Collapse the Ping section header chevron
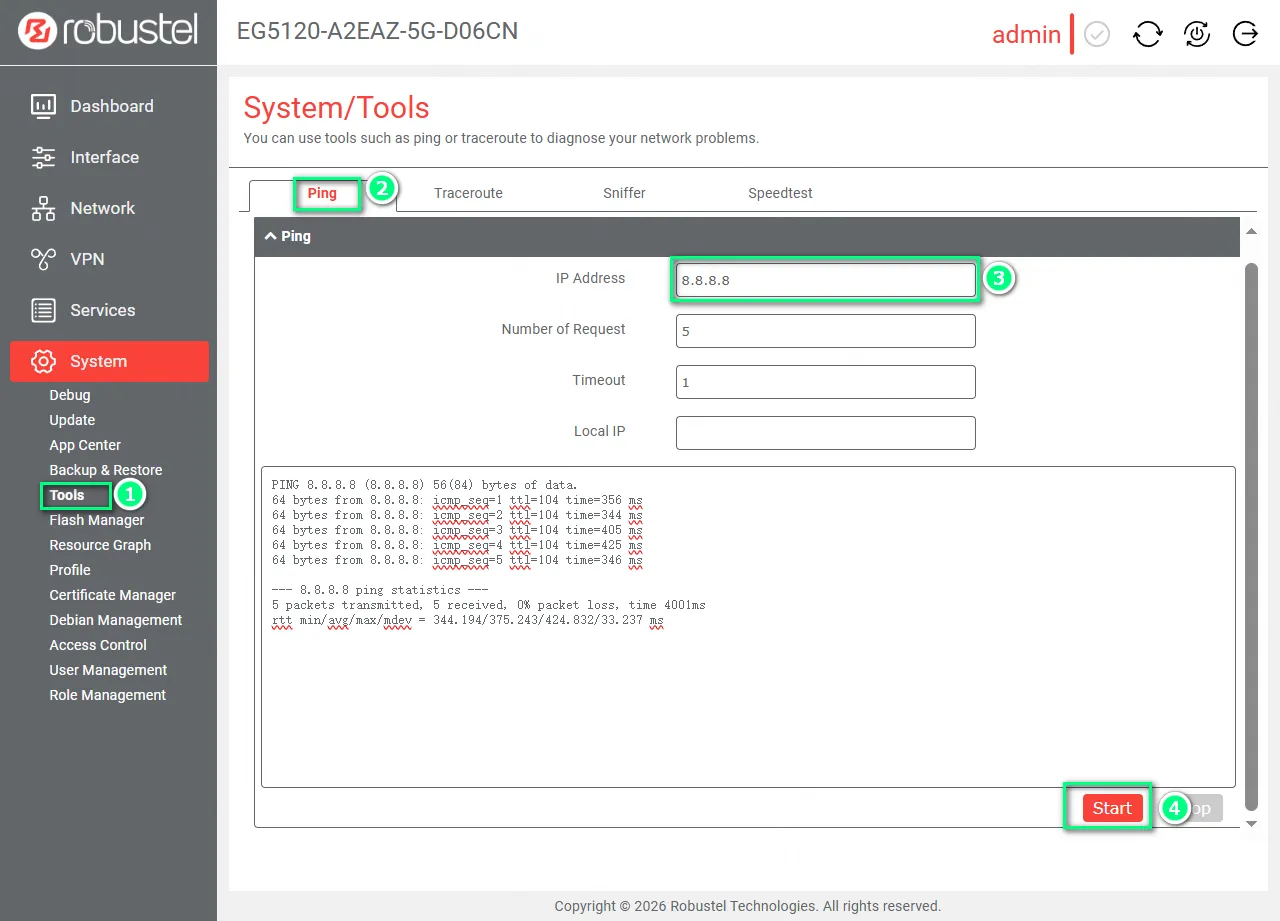Image resolution: width=1280 pixels, height=921 pixels. [270, 236]
